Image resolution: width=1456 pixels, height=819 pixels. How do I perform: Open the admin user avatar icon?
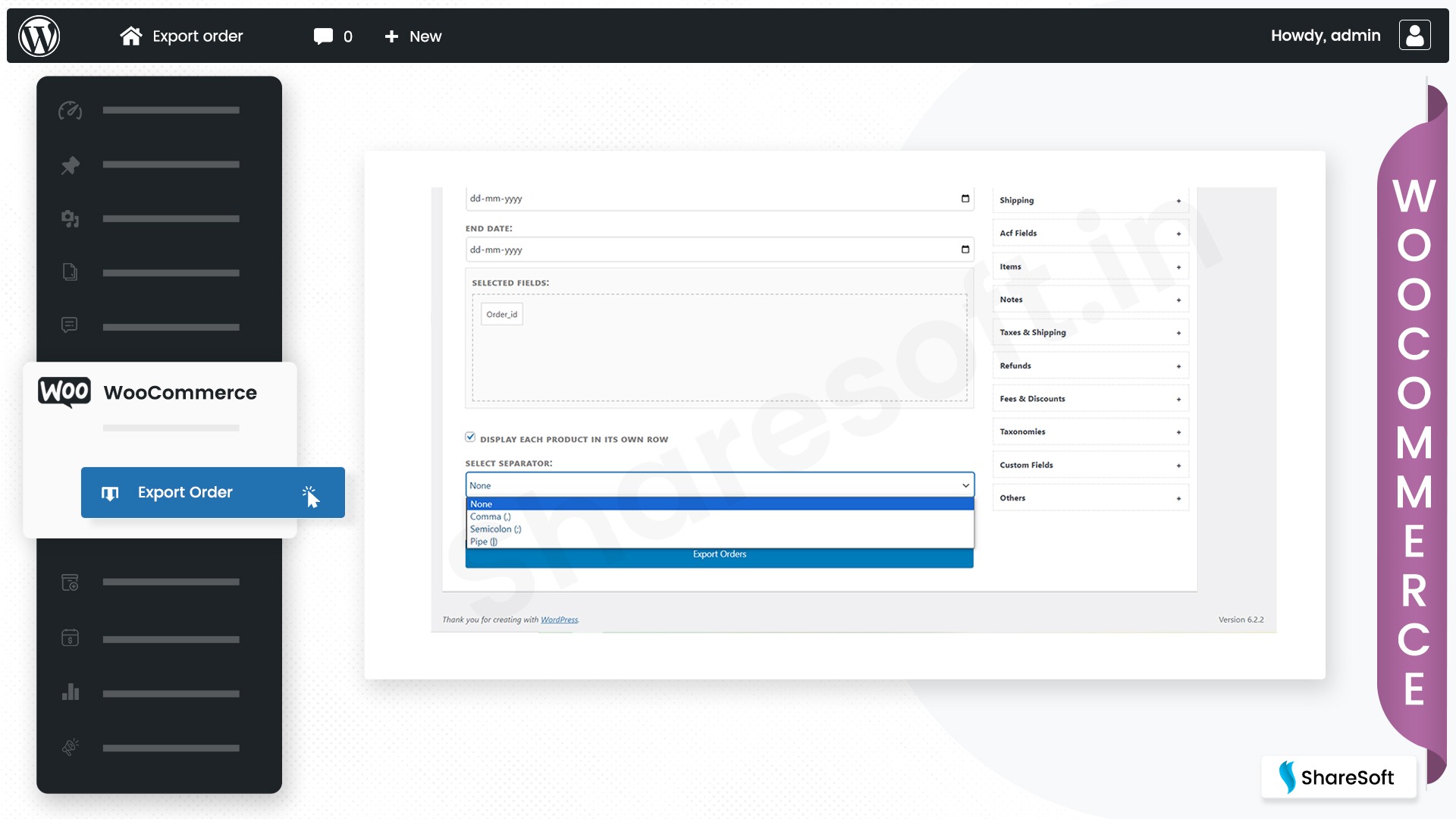click(x=1415, y=36)
